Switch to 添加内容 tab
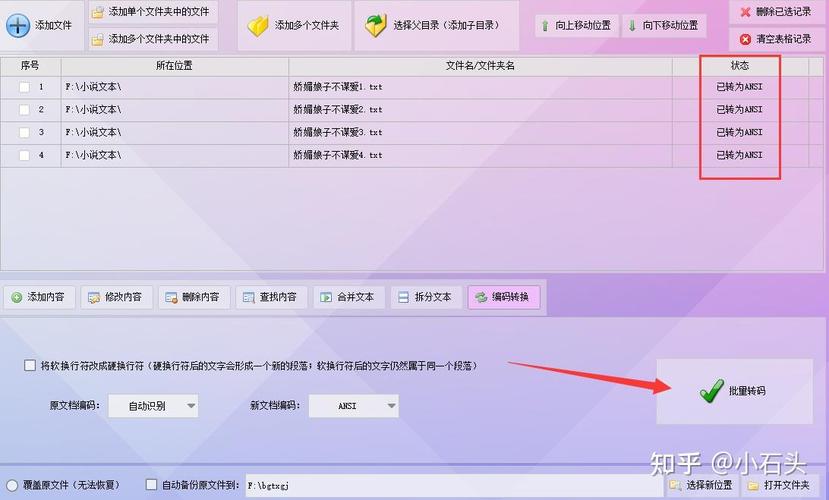Image resolution: width=829 pixels, height=500 pixels. 40,298
